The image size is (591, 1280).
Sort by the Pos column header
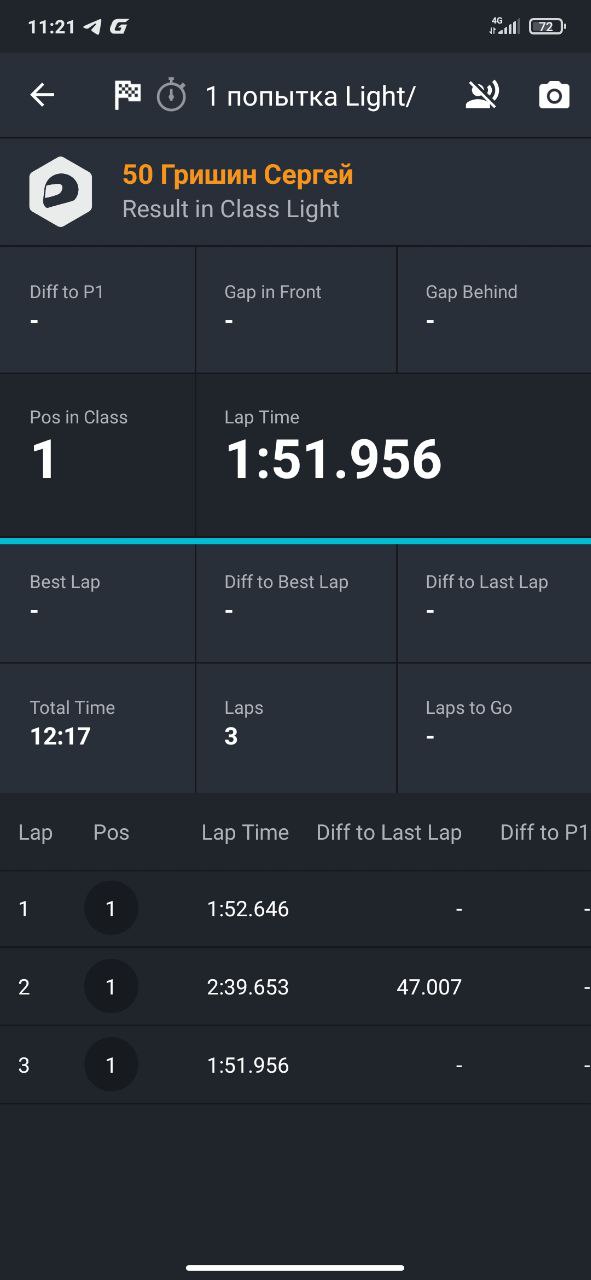coord(111,832)
